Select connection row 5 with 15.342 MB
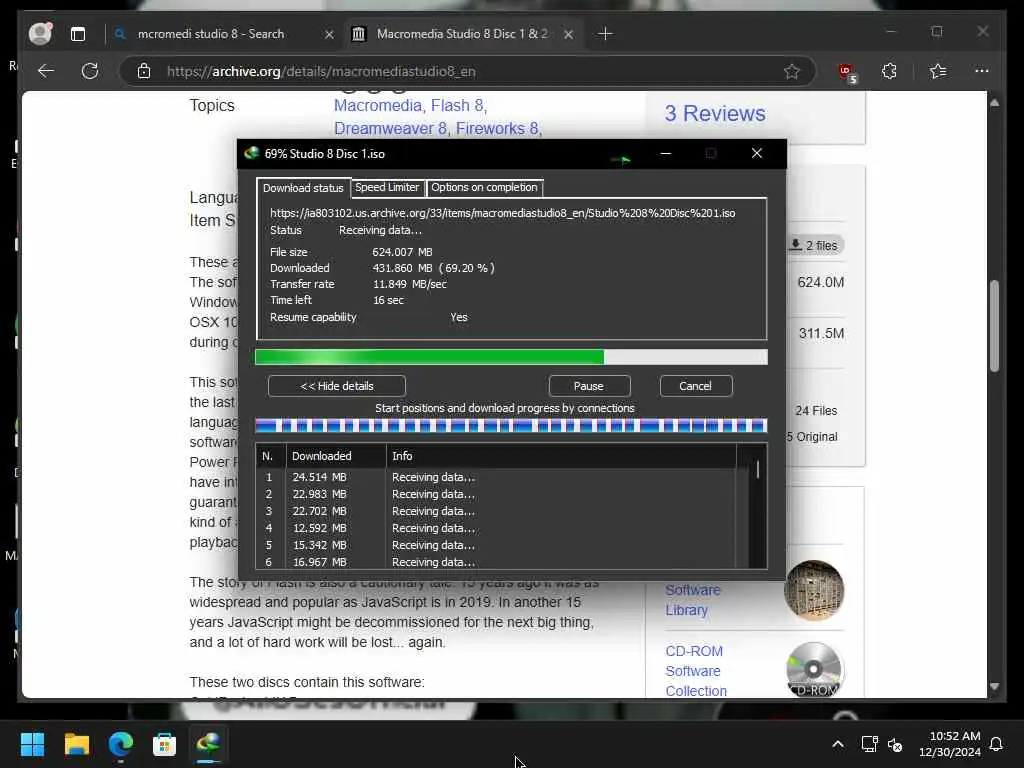The height and width of the screenshot is (768, 1024). (x=496, y=545)
